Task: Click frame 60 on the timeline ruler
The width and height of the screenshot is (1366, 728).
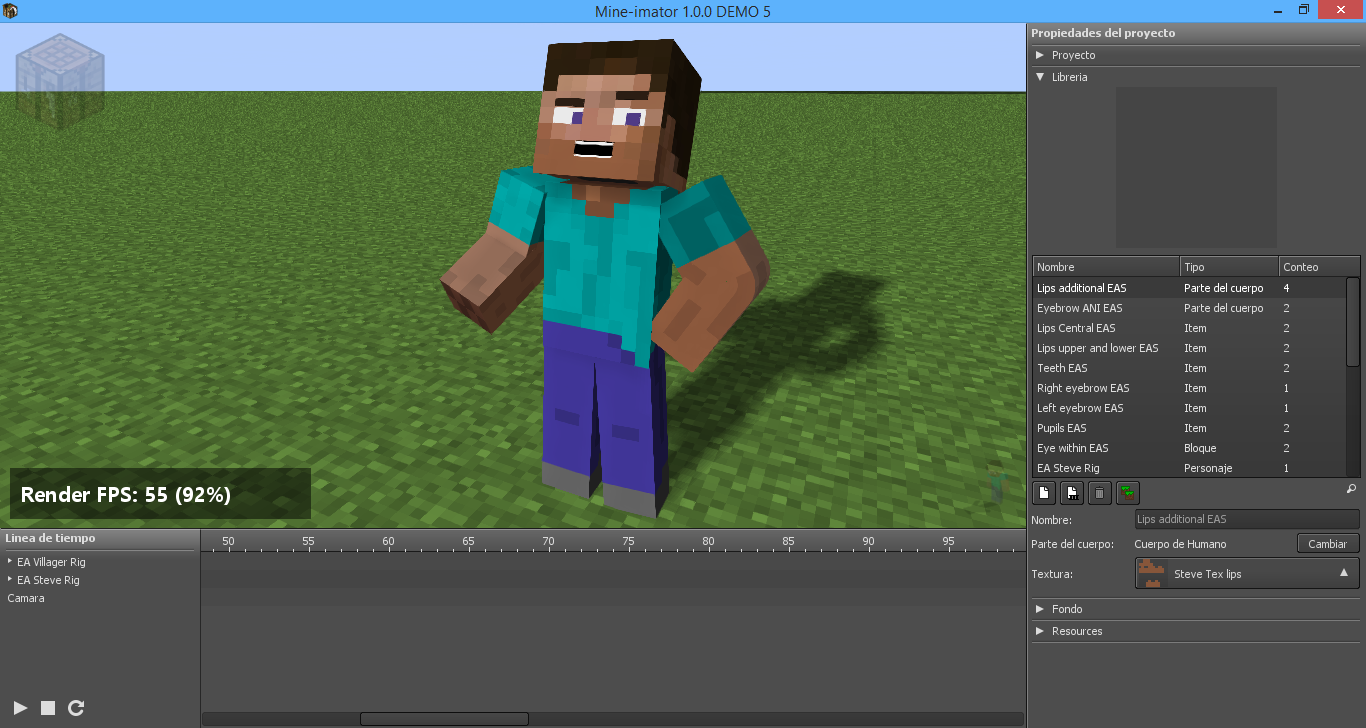Action: [x=388, y=541]
